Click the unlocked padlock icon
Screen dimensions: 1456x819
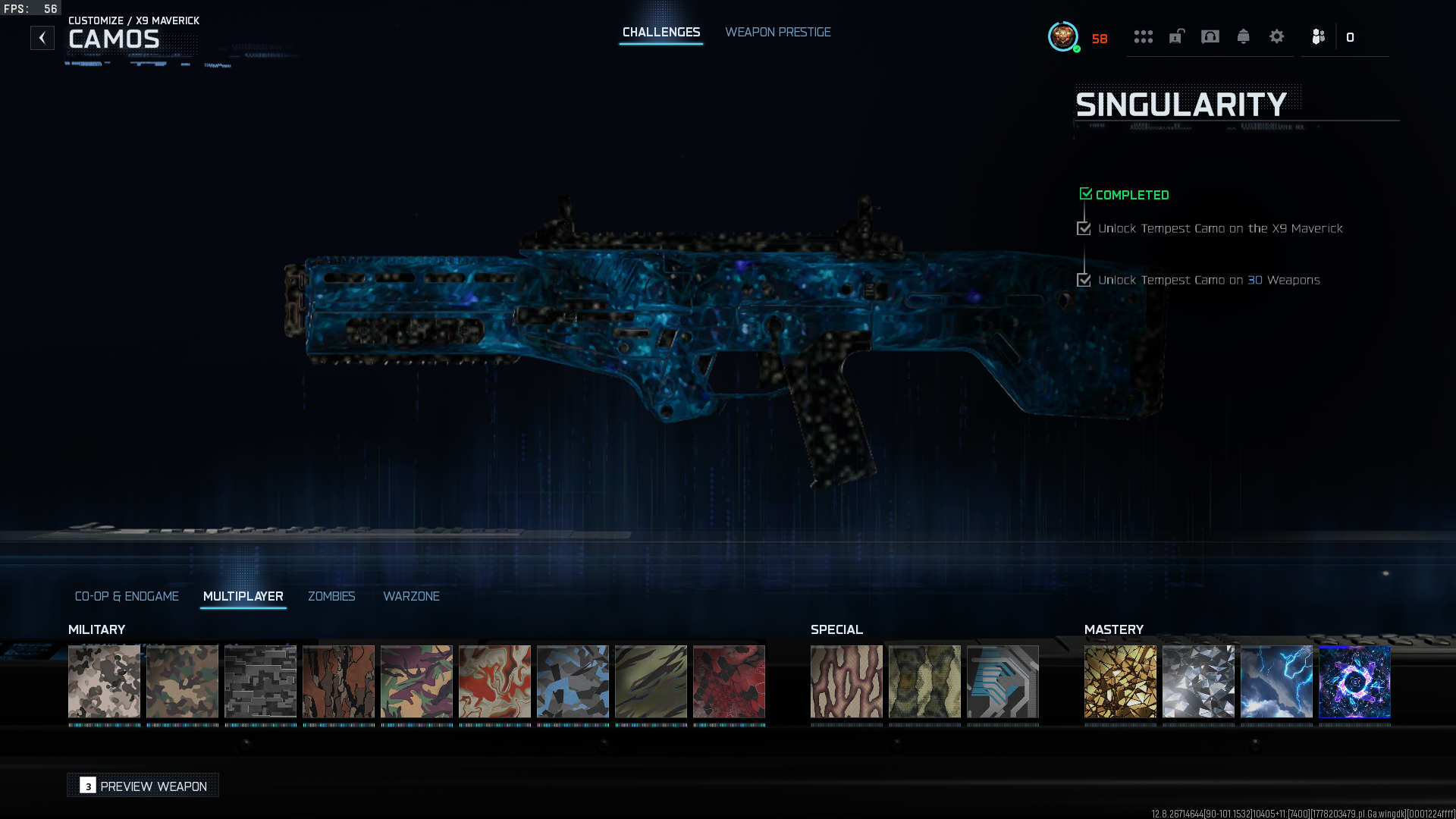[x=1177, y=36]
